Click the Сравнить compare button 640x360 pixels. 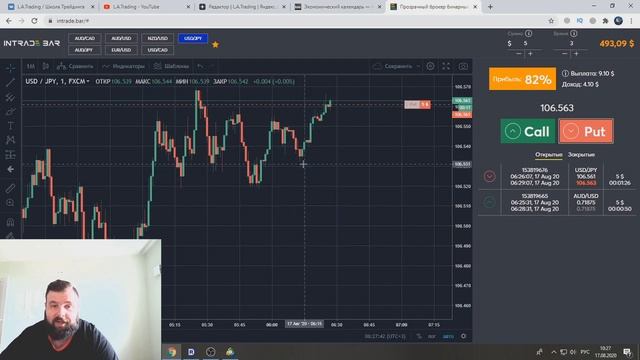click(76, 66)
